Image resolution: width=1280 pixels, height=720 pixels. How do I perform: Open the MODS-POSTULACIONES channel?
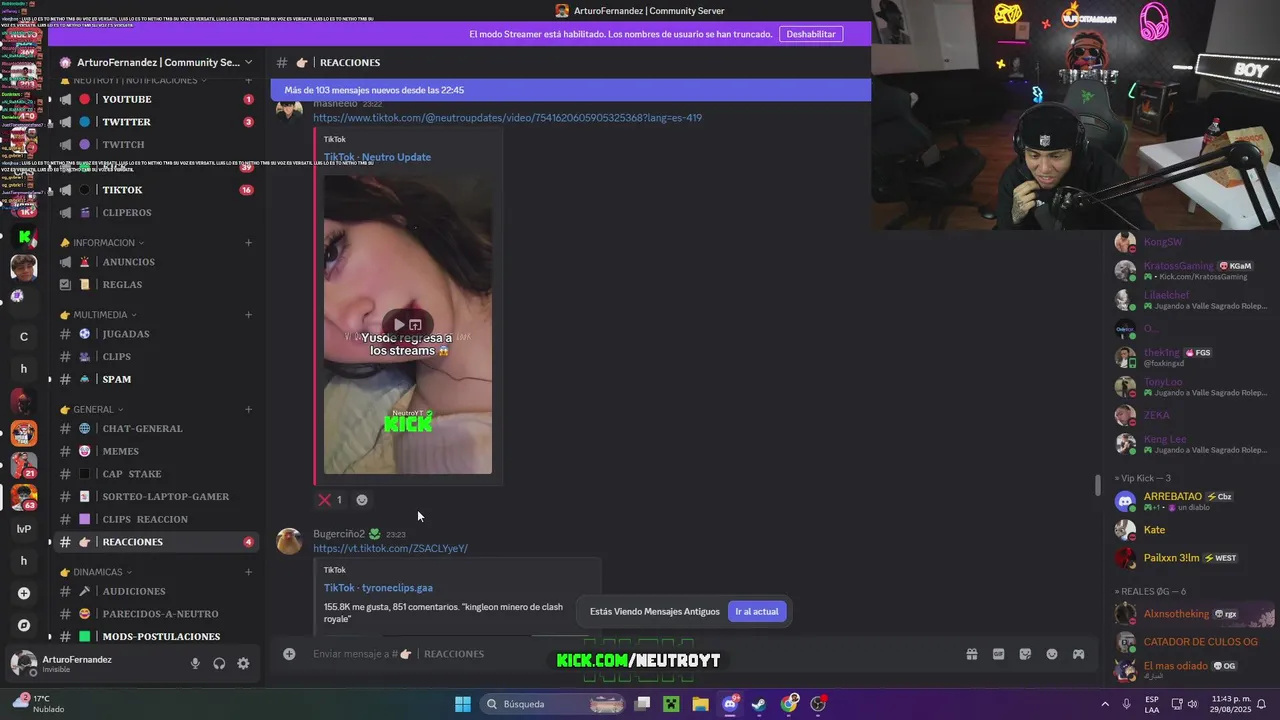click(156, 636)
